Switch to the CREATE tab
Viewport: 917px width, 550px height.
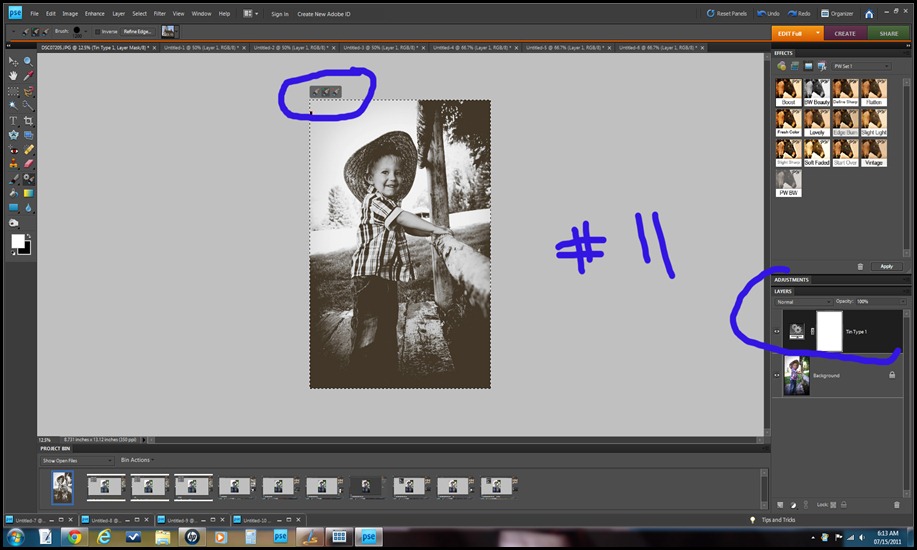(845, 33)
